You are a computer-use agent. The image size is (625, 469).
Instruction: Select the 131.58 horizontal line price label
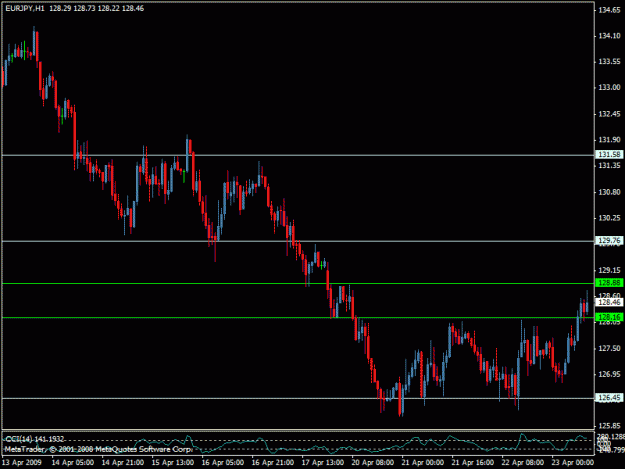609,154
